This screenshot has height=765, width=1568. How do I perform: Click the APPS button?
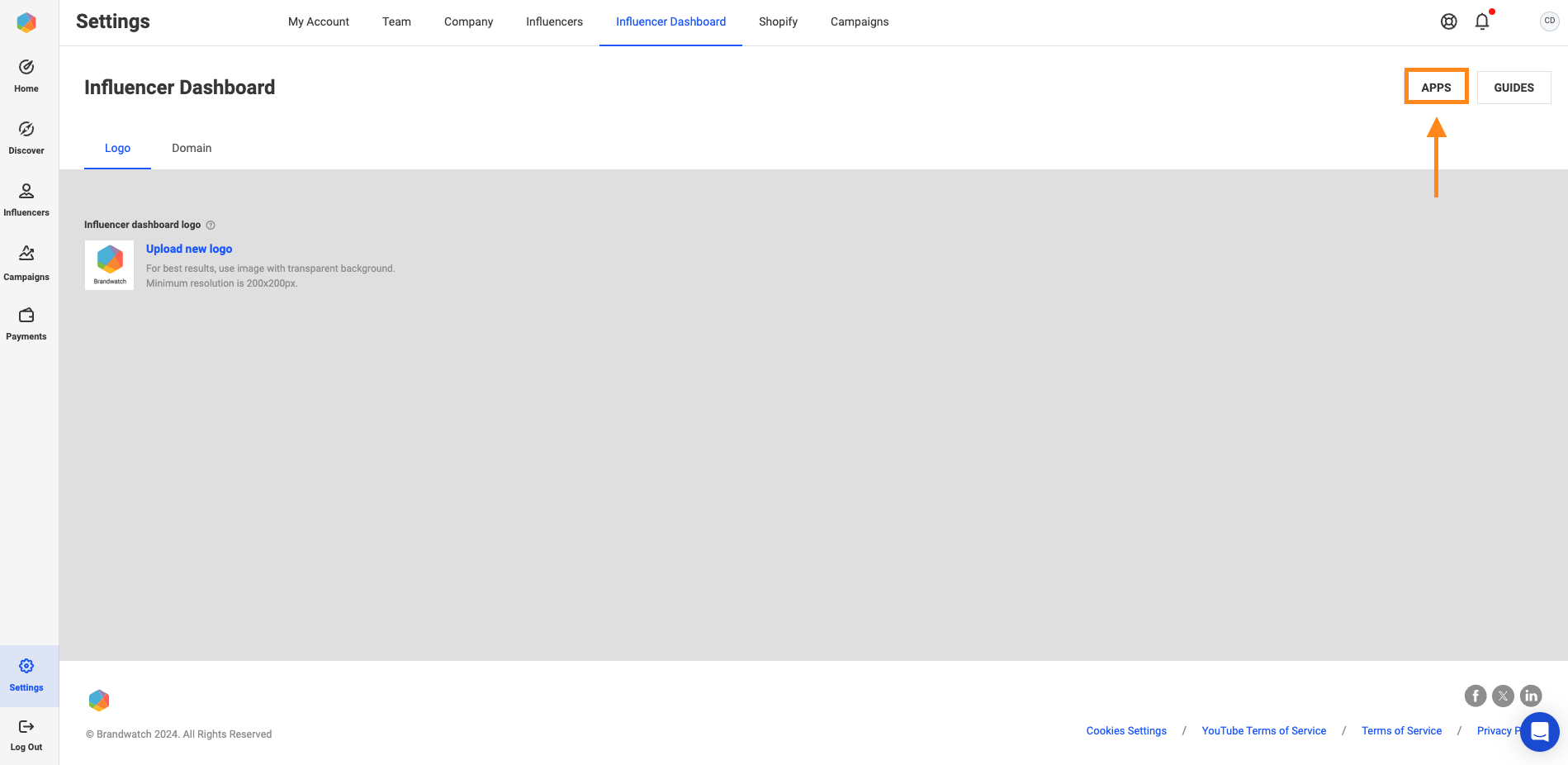point(1436,87)
